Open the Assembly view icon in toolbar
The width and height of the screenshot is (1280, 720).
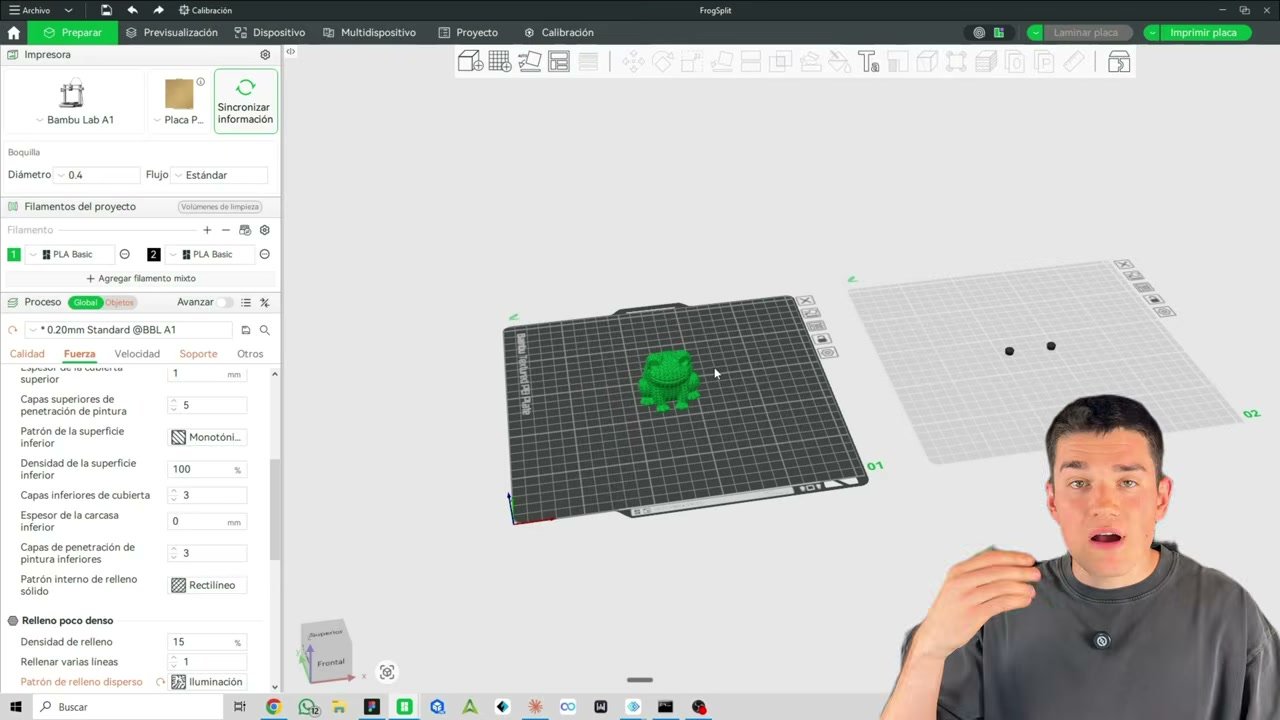click(1119, 62)
